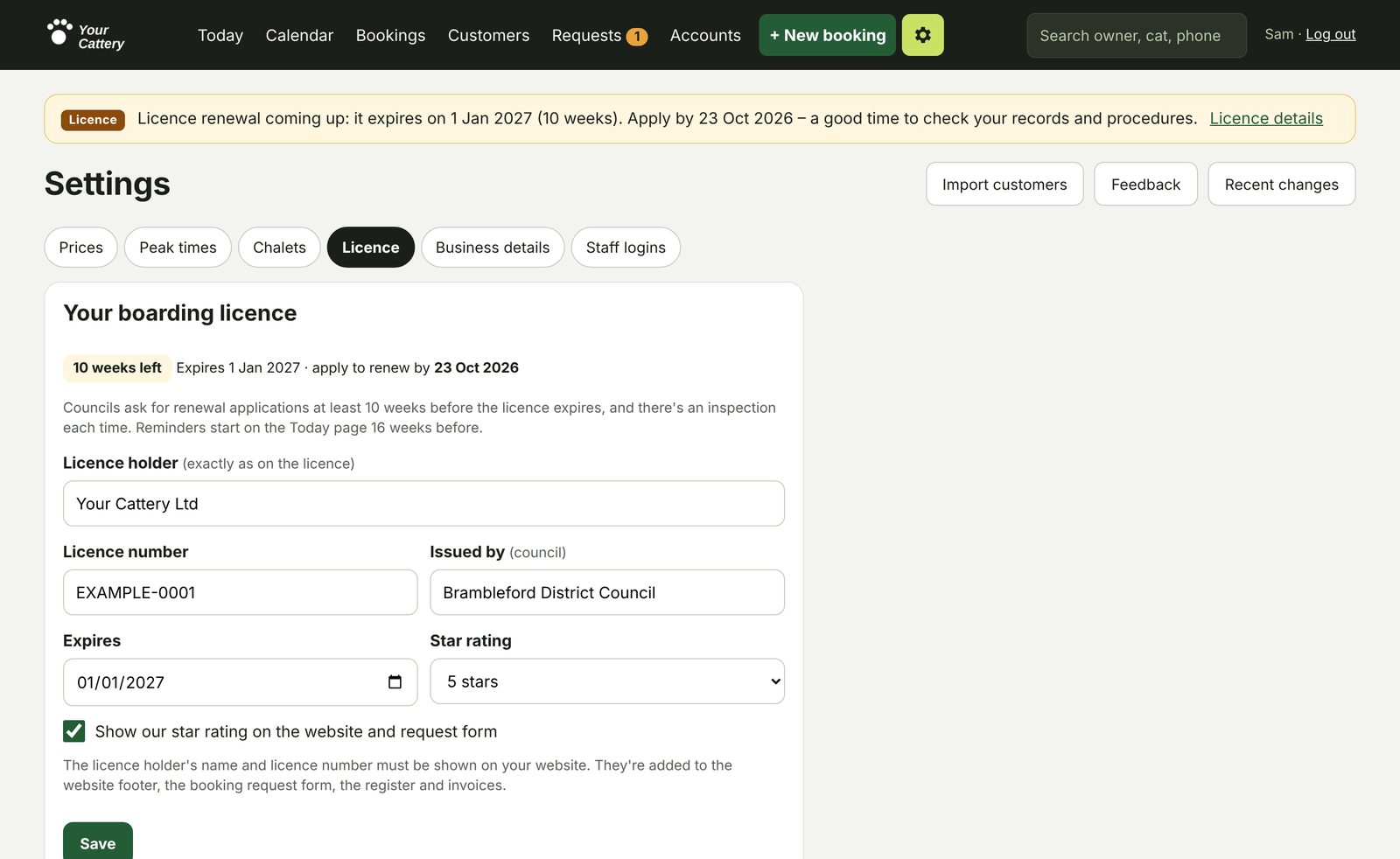Go to Today page
The width and height of the screenshot is (1400, 859).
(x=220, y=35)
